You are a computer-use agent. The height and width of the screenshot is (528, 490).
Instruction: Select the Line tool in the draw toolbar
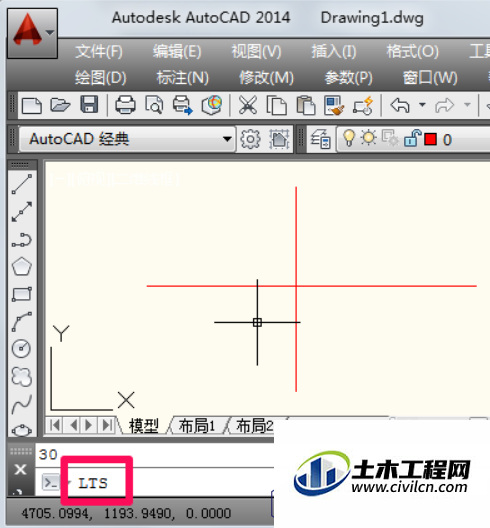[x=22, y=184]
